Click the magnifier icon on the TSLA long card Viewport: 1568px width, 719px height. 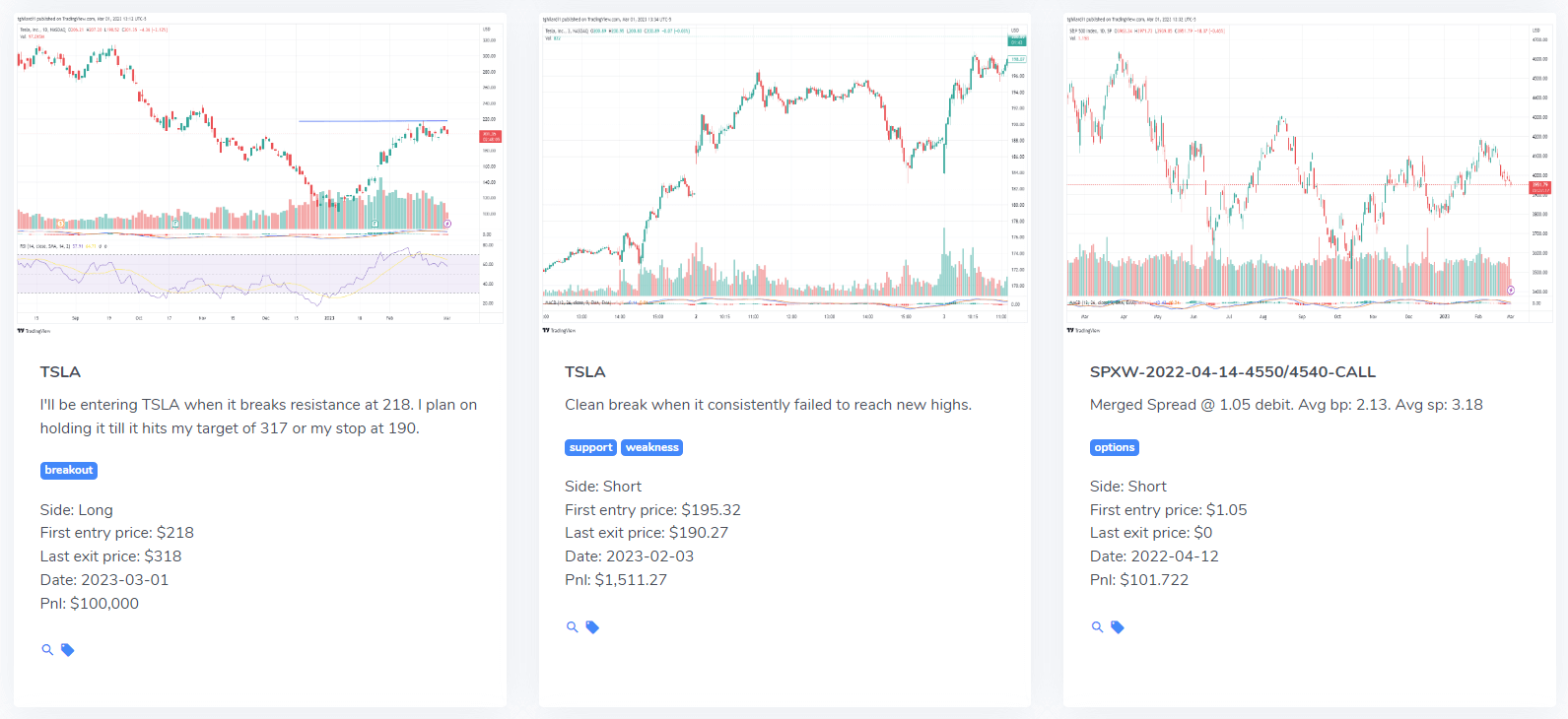[x=47, y=650]
